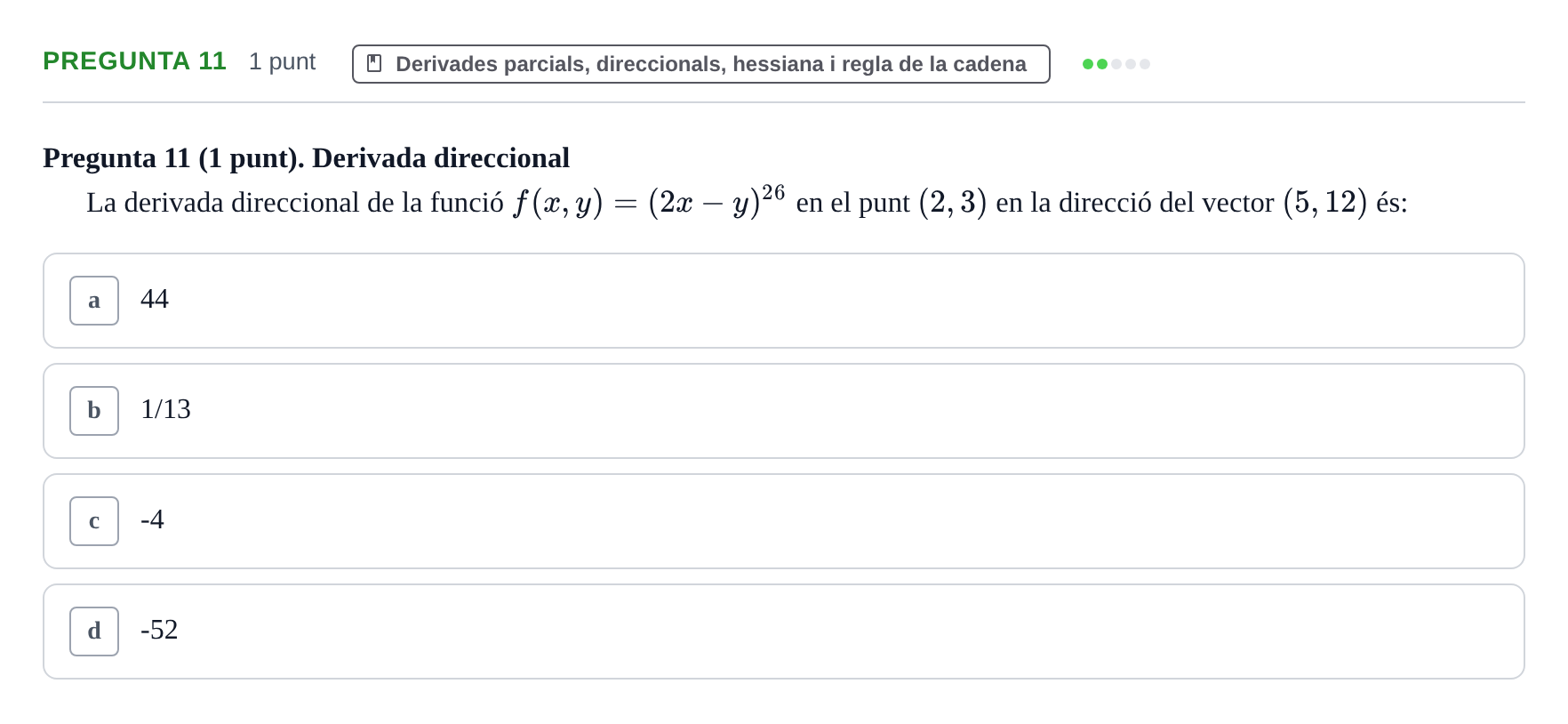Click the fourth gray difficulty dot
Screen dimensions: 1568x724
click(1131, 64)
